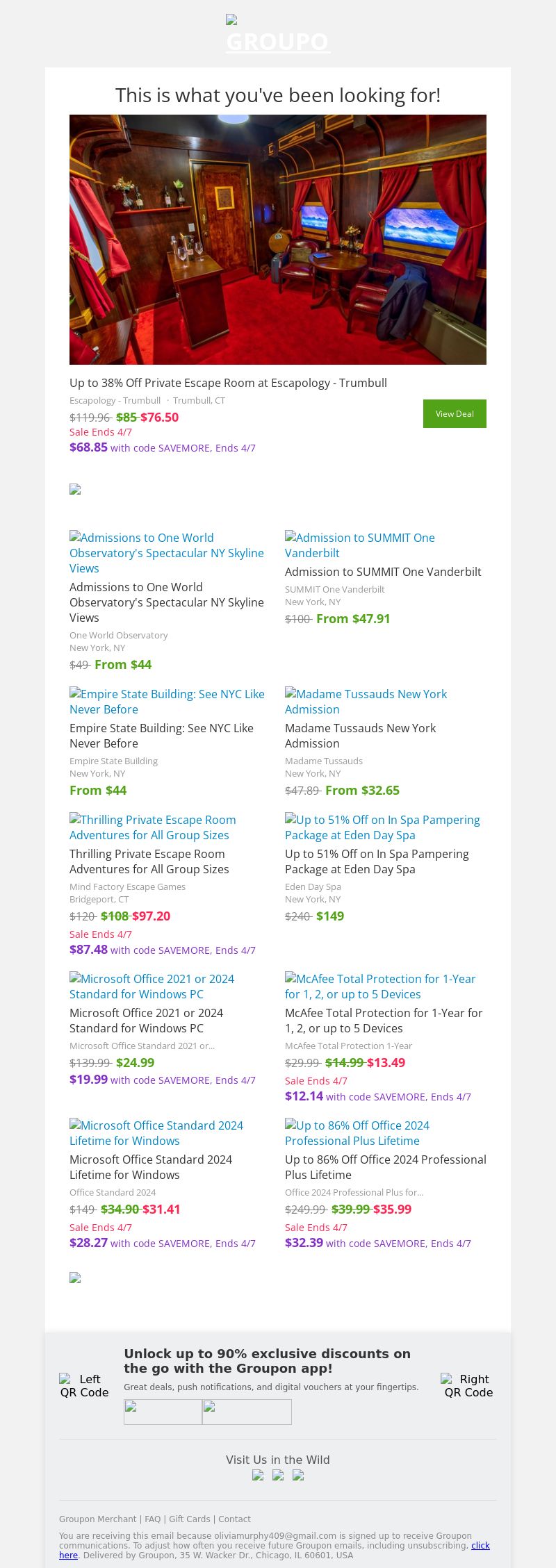Open the Gift Cards footer link

pyautogui.click(x=189, y=1519)
